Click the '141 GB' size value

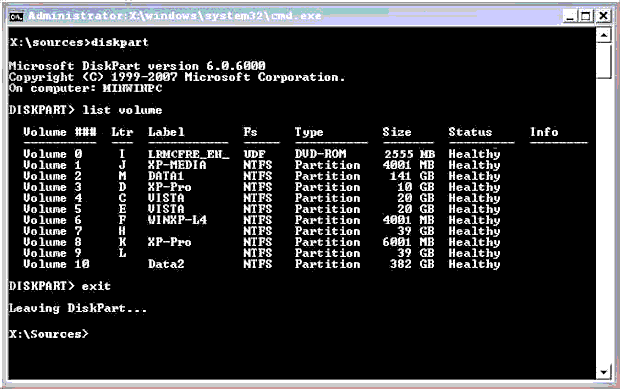[x=412, y=176]
